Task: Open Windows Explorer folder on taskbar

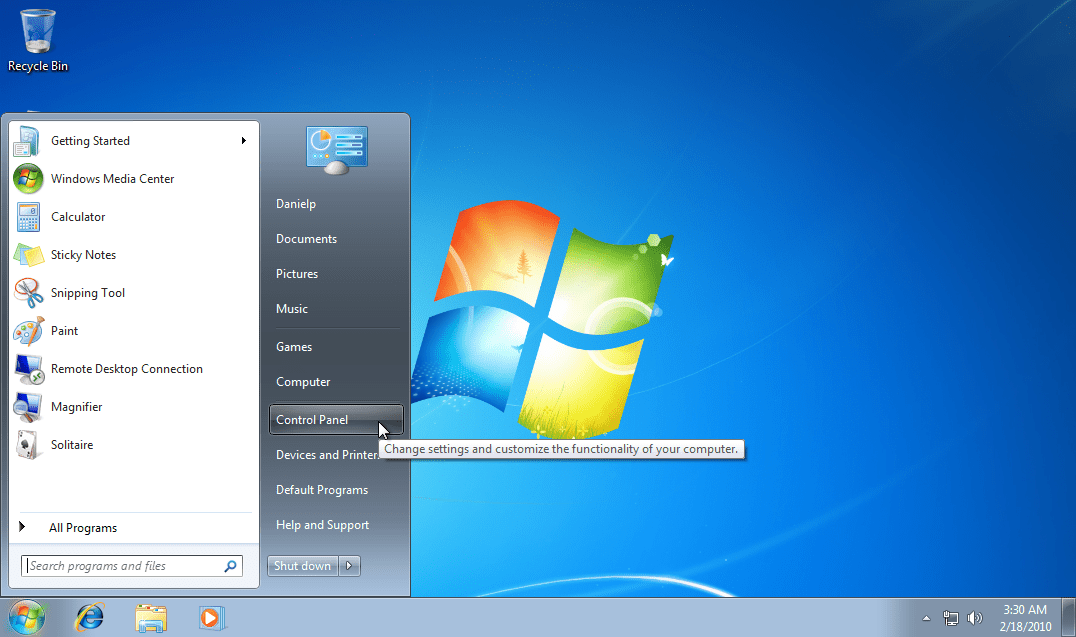Action: 150,618
